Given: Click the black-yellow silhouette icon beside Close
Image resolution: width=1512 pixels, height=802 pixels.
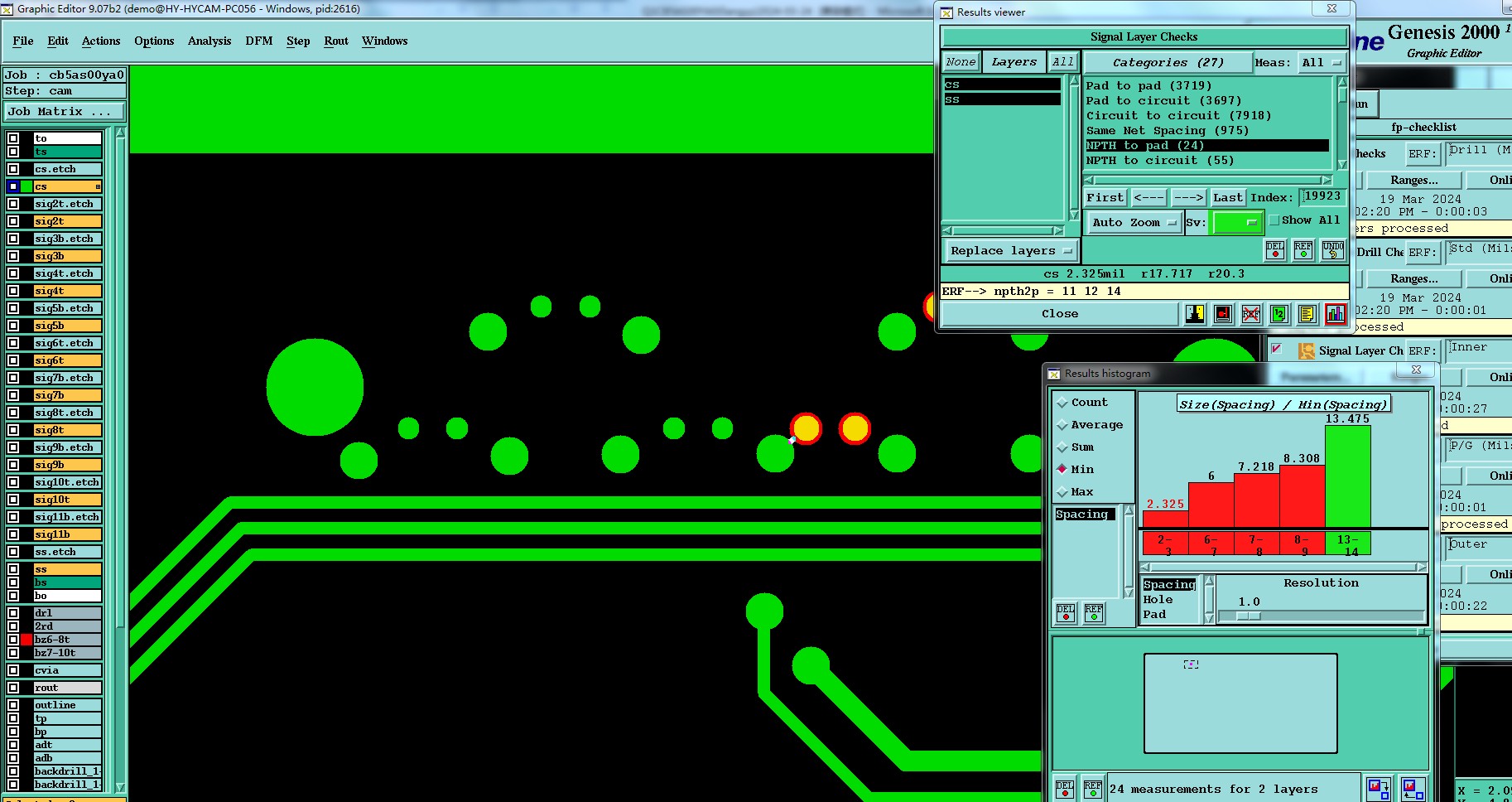Looking at the screenshot, I should tap(1195, 314).
